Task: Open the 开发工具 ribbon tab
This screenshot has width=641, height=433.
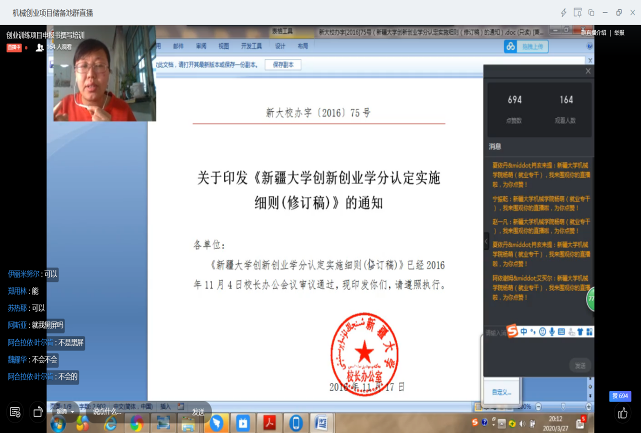Action: pyautogui.click(x=251, y=46)
